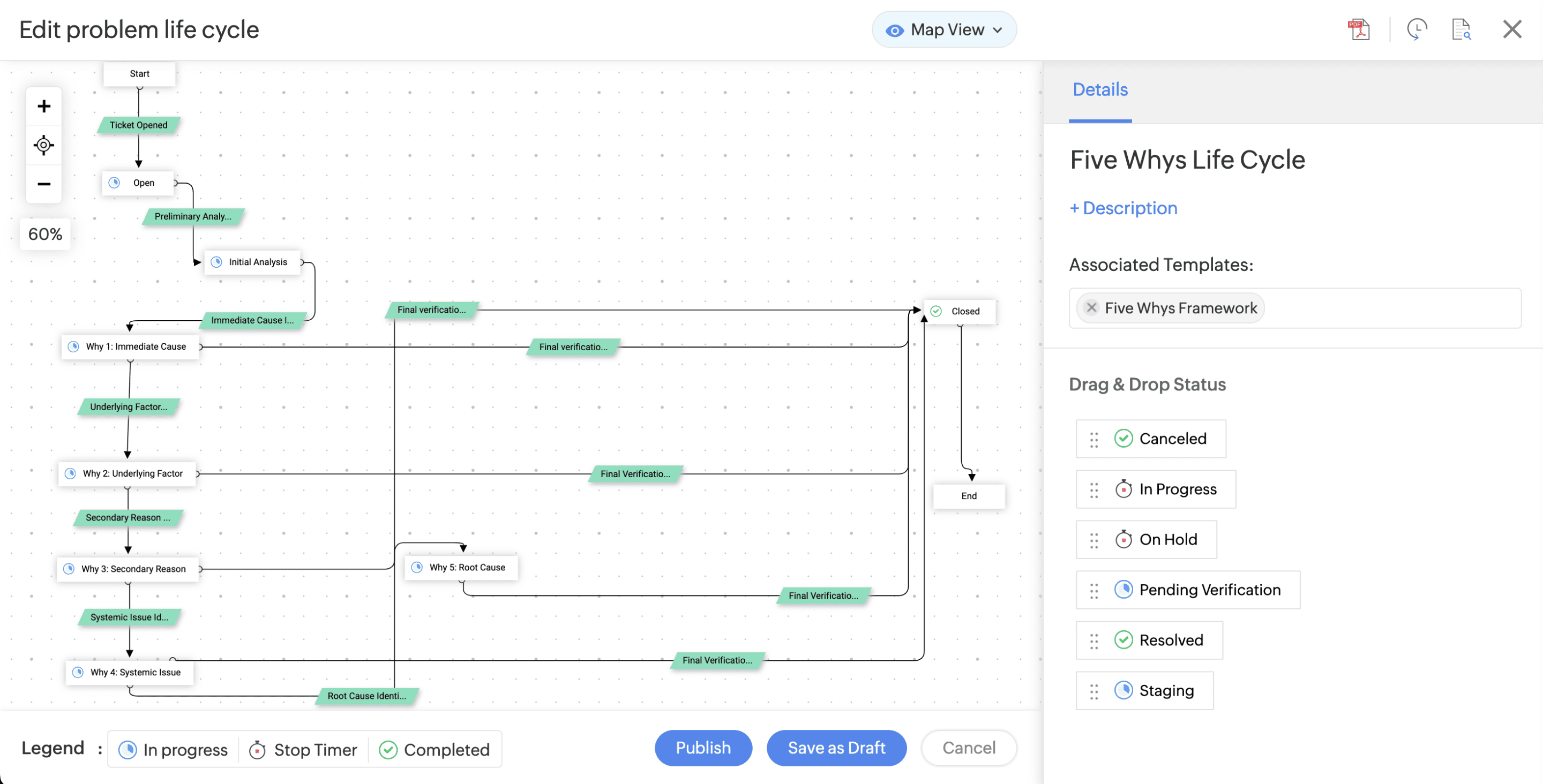
Task: Expand the Map View dropdown
Action: click(998, 29)
